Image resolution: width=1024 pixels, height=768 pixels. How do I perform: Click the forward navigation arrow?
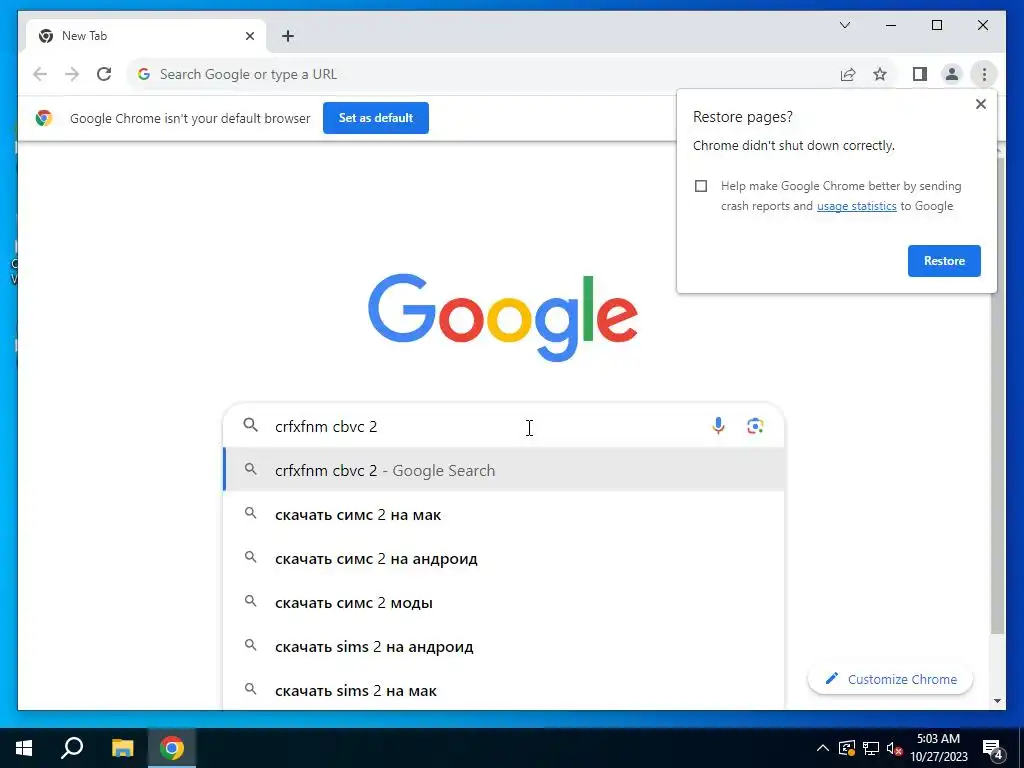(x=72, y=74)
